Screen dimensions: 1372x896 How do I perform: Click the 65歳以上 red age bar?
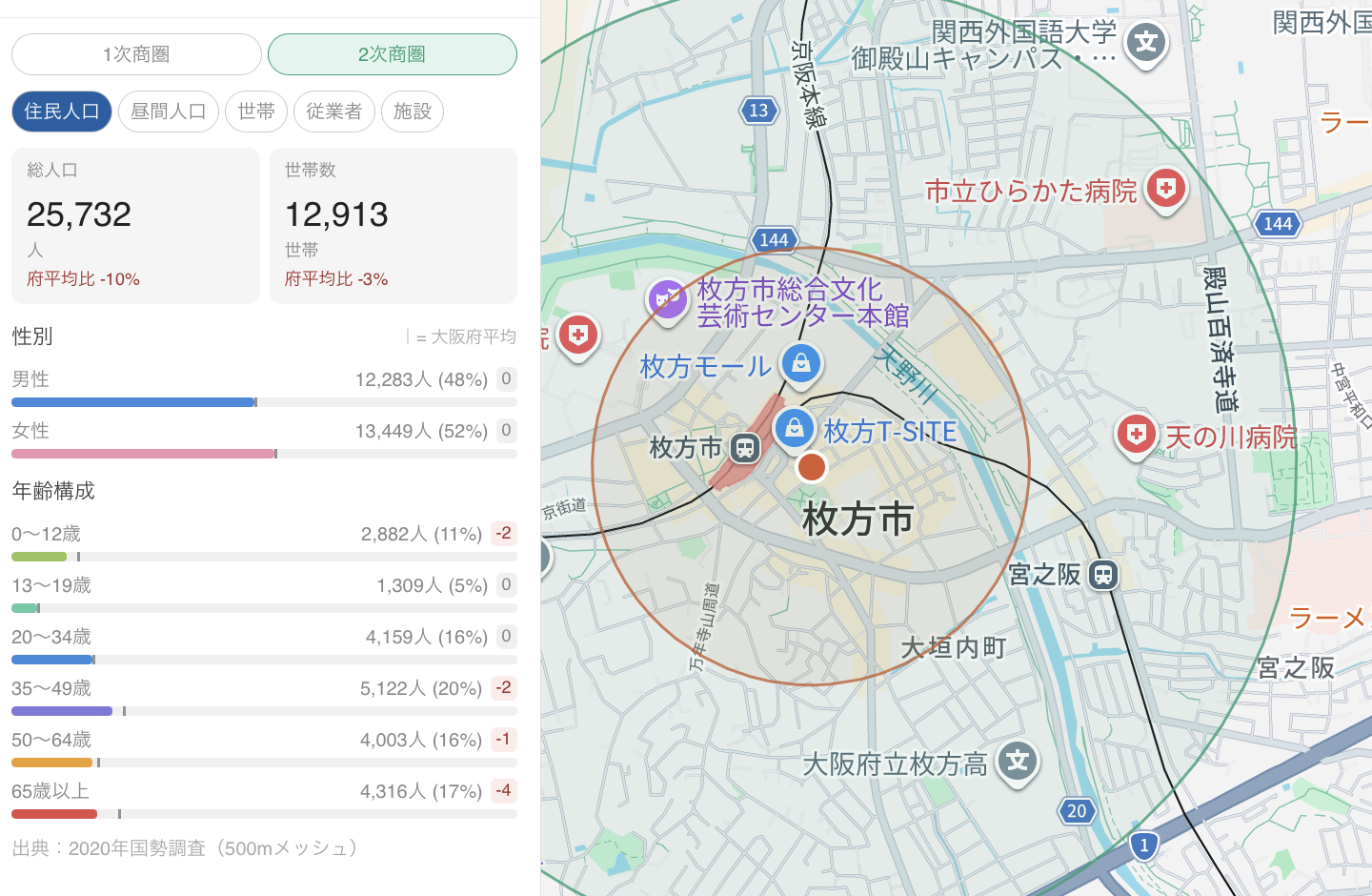54,814
